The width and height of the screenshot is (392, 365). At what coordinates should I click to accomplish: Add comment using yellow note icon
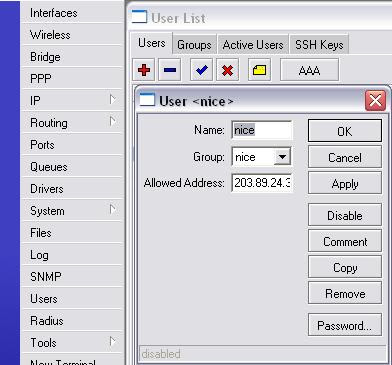259,70
